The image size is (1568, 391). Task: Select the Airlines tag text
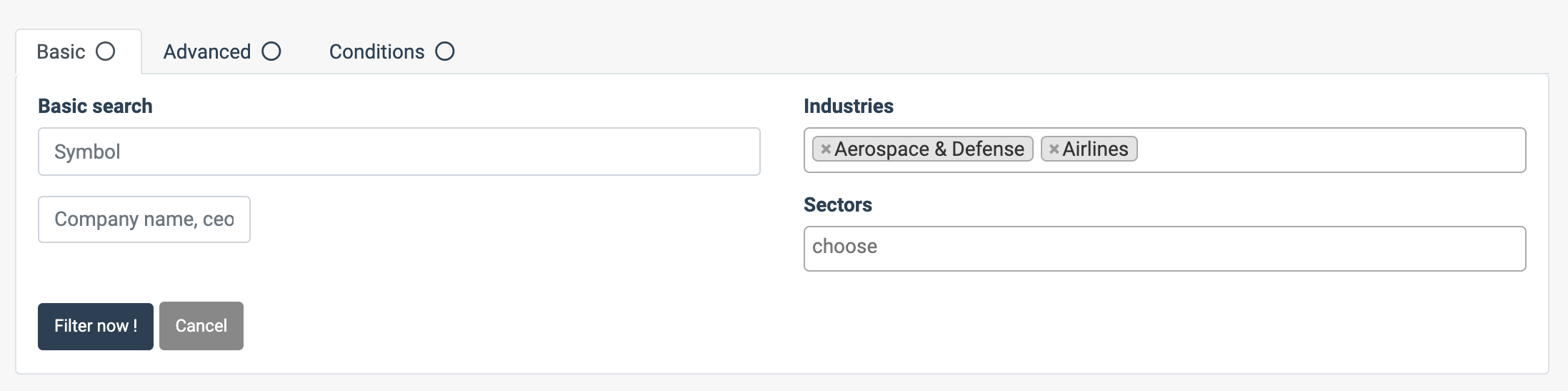click(x=1095, y=149)
